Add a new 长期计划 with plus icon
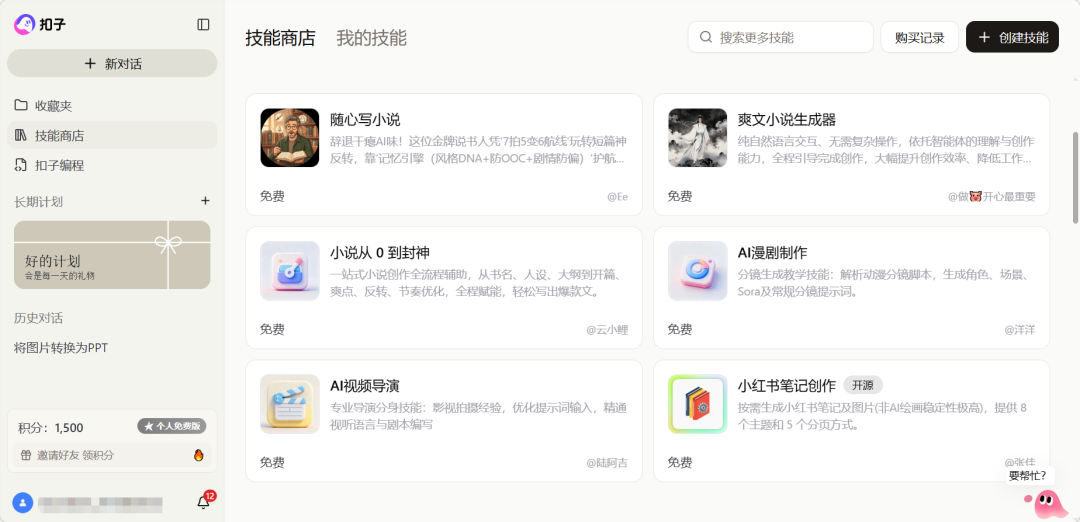 point(205,201)
